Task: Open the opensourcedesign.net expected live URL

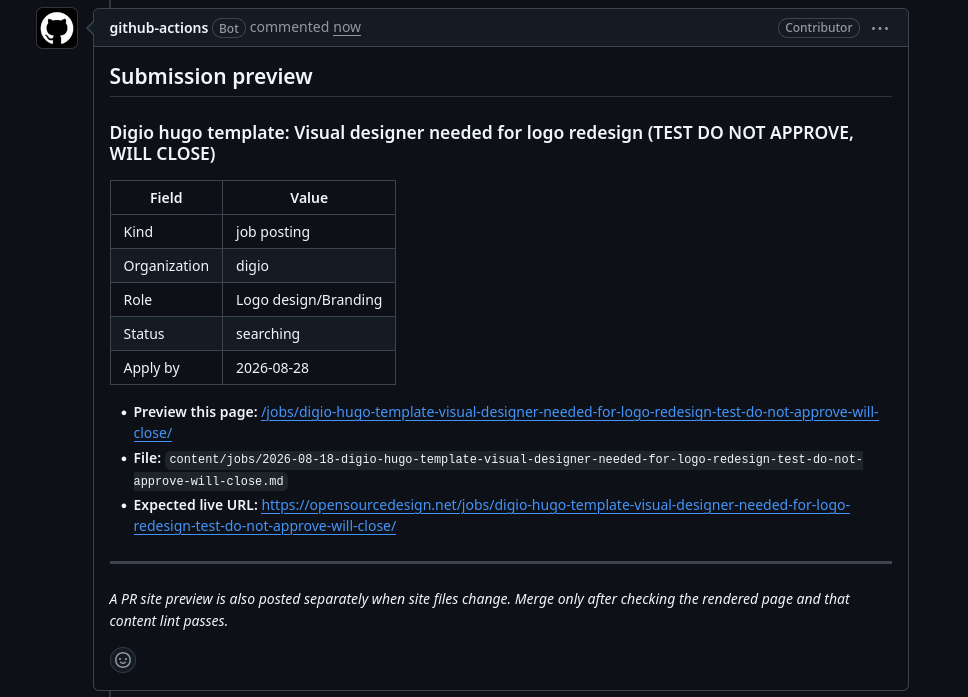Action: (492, 515)
